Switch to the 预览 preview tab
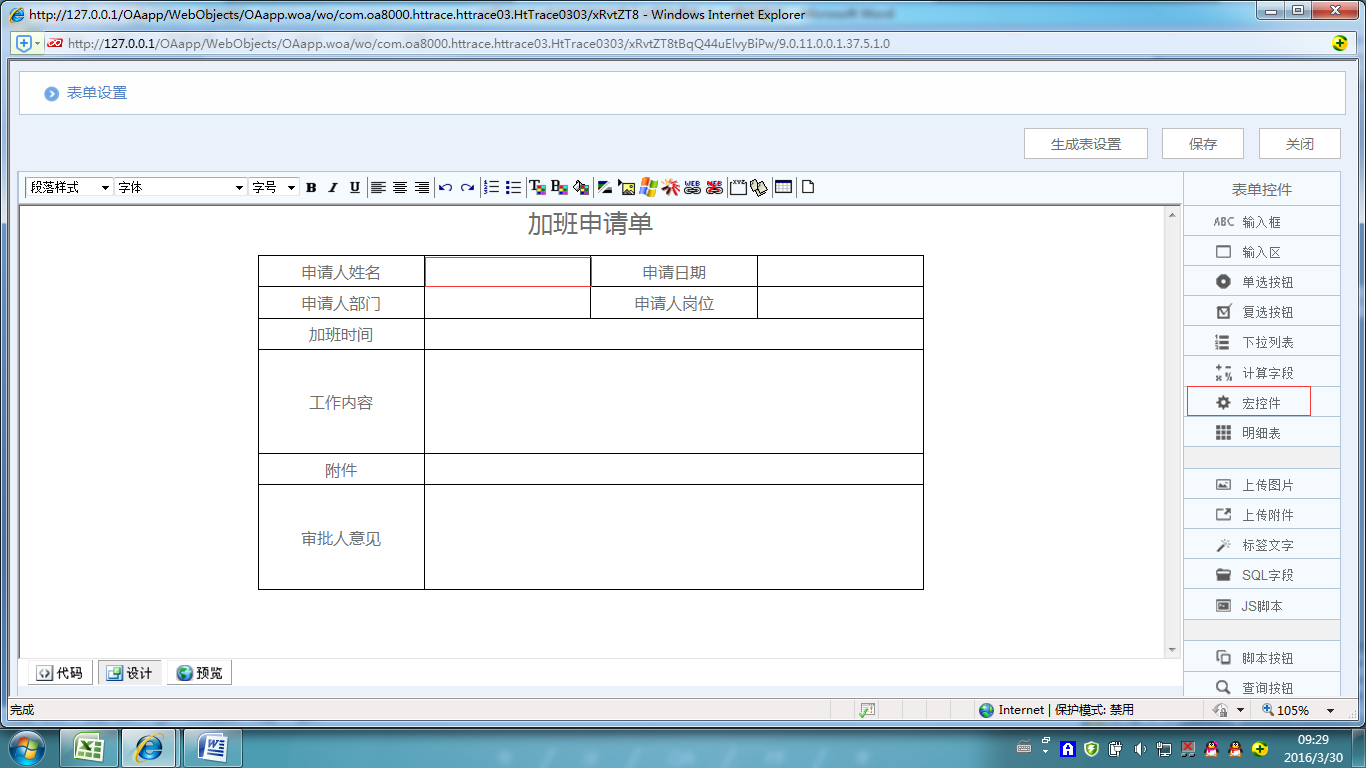Viewport: 1366px width, 768px height. click(x=200, y=673)
